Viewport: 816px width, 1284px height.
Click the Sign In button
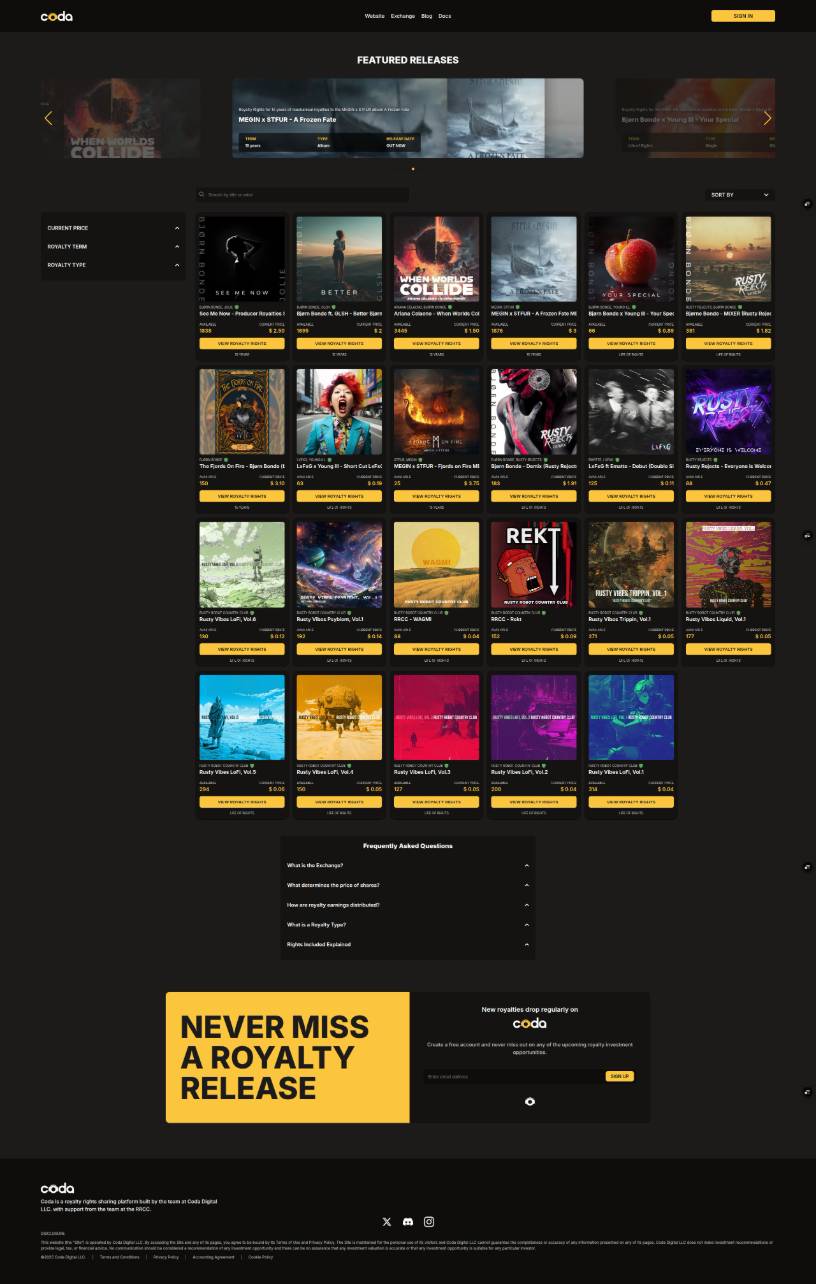pyautogui.click(x=743, y=16)
